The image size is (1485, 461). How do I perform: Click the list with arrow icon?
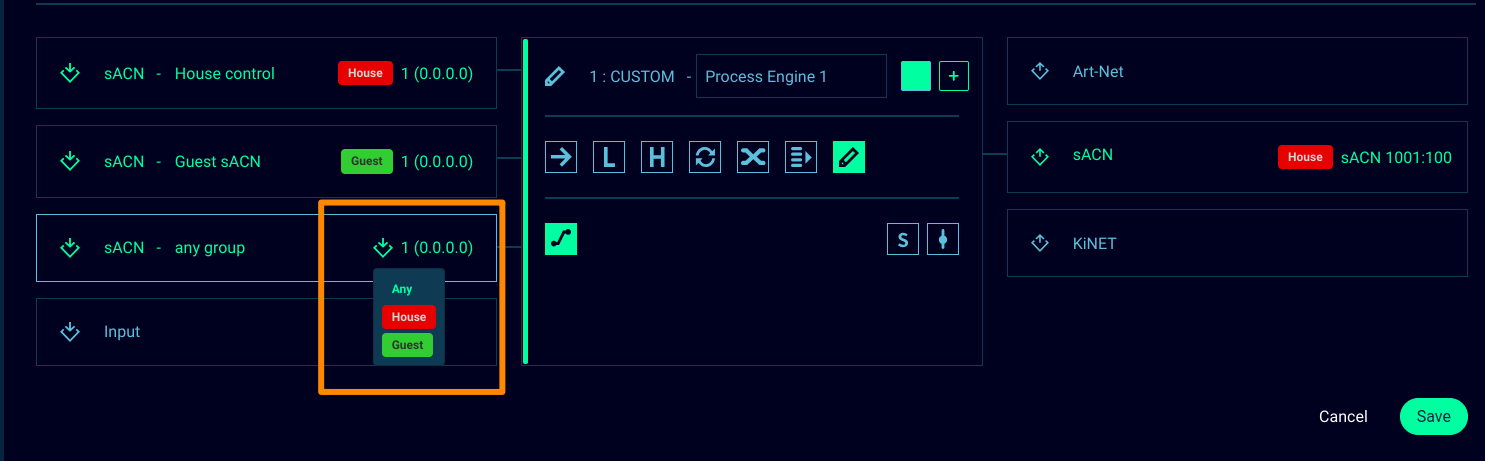pos(801,157)
